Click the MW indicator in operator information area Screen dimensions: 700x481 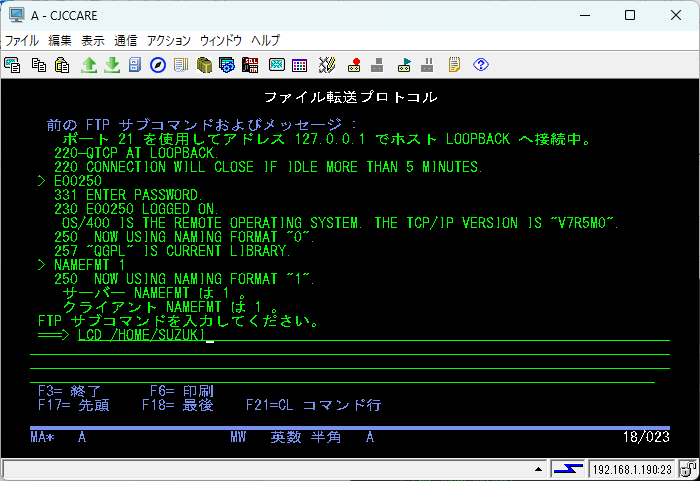[238, 437]
